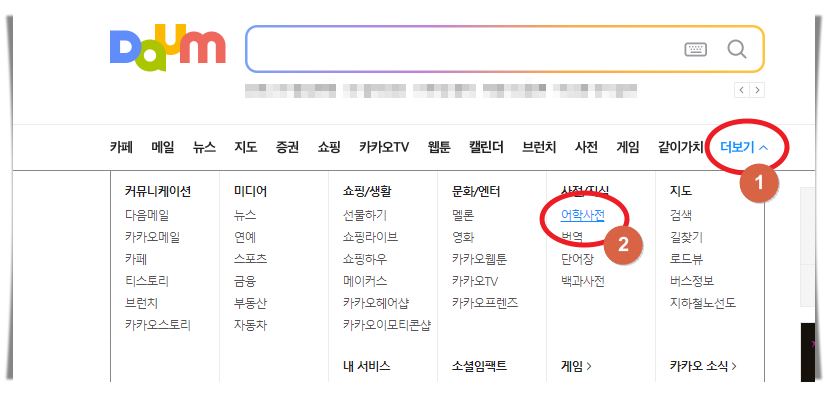Select 지도 in top navigation bar
This screenshot has height=395, width=828.
246,147
